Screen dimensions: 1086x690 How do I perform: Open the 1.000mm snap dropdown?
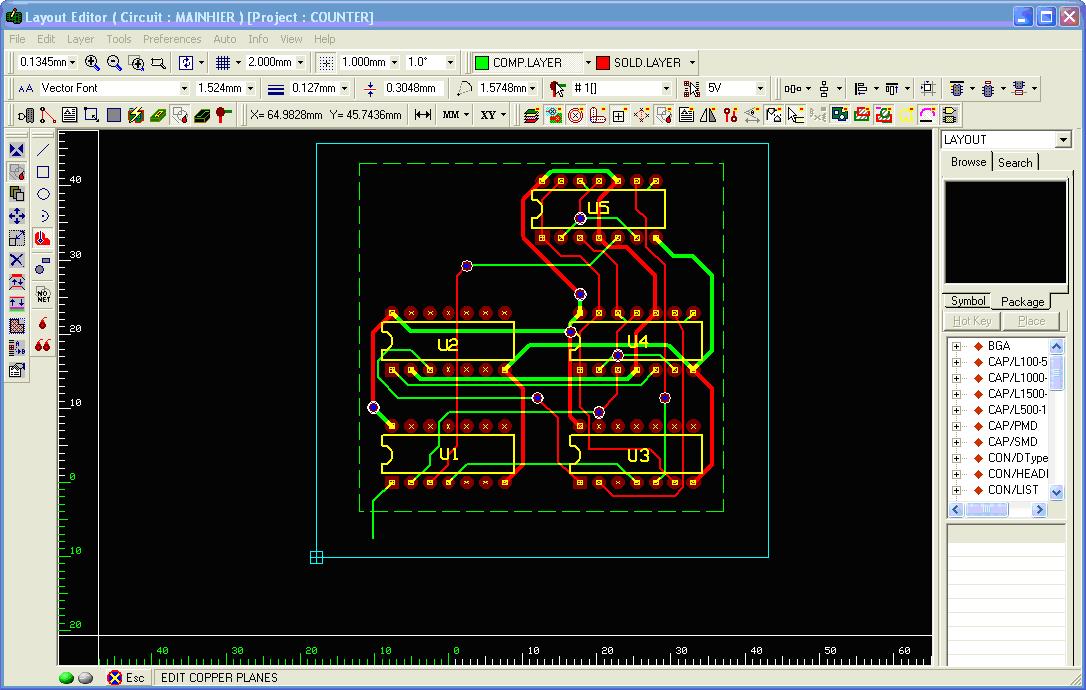point(395,62)
